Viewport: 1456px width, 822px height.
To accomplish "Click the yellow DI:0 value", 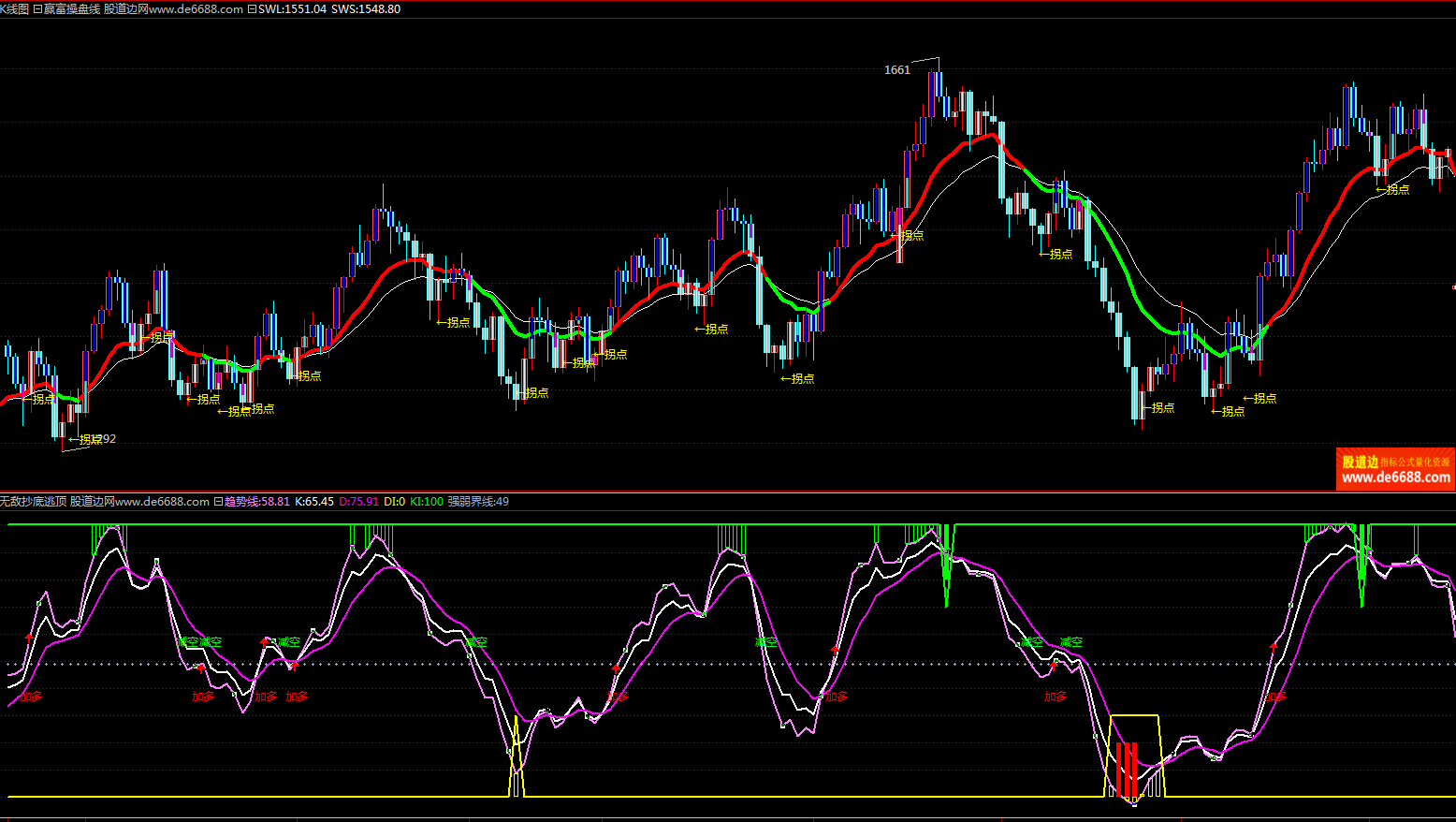I will point(395,502).
